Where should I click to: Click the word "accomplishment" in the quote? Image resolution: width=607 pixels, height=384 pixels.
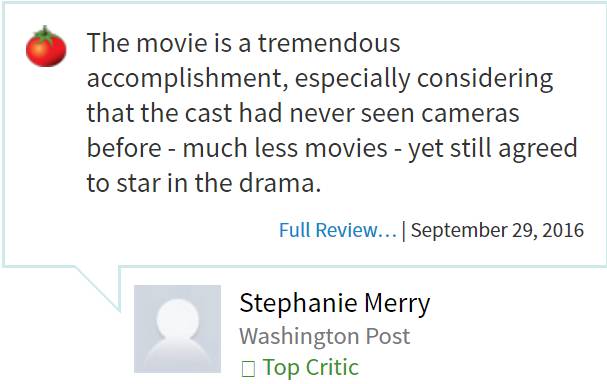pos(187,79)
